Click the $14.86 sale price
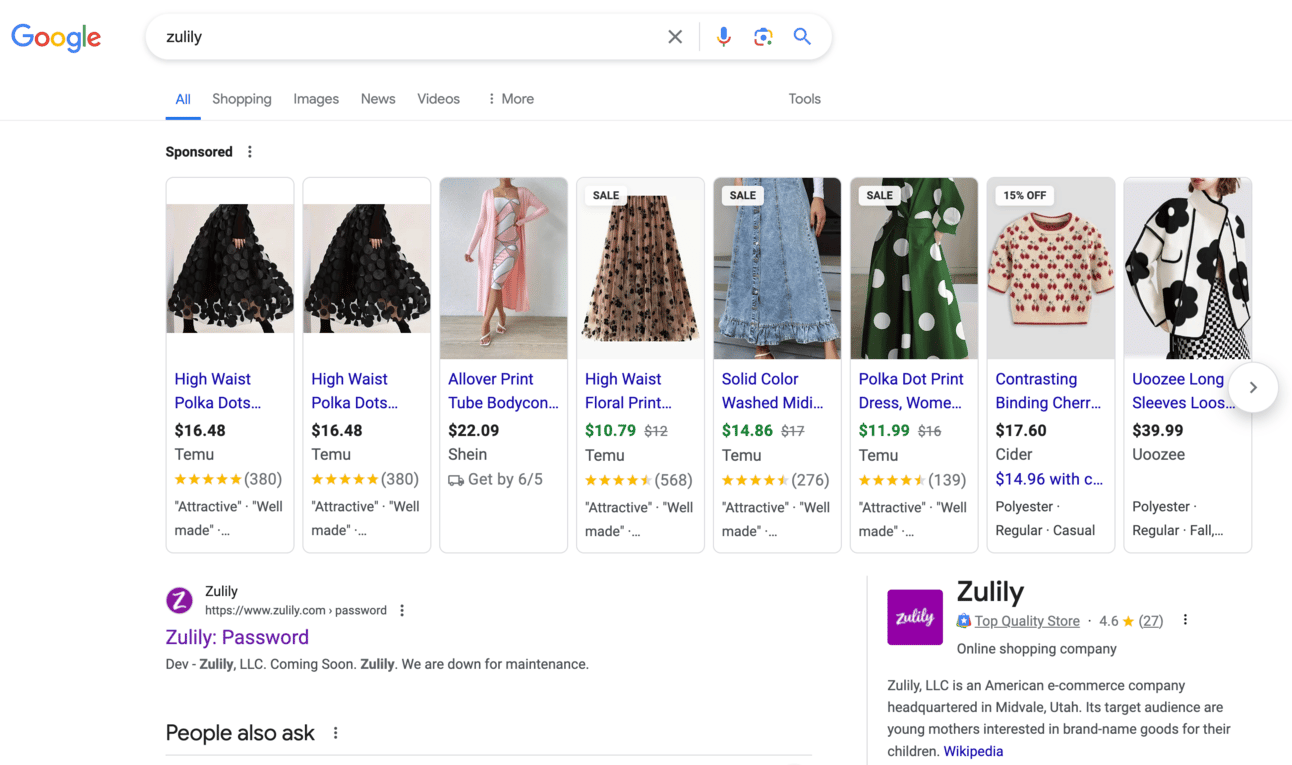 coord(747,431)
